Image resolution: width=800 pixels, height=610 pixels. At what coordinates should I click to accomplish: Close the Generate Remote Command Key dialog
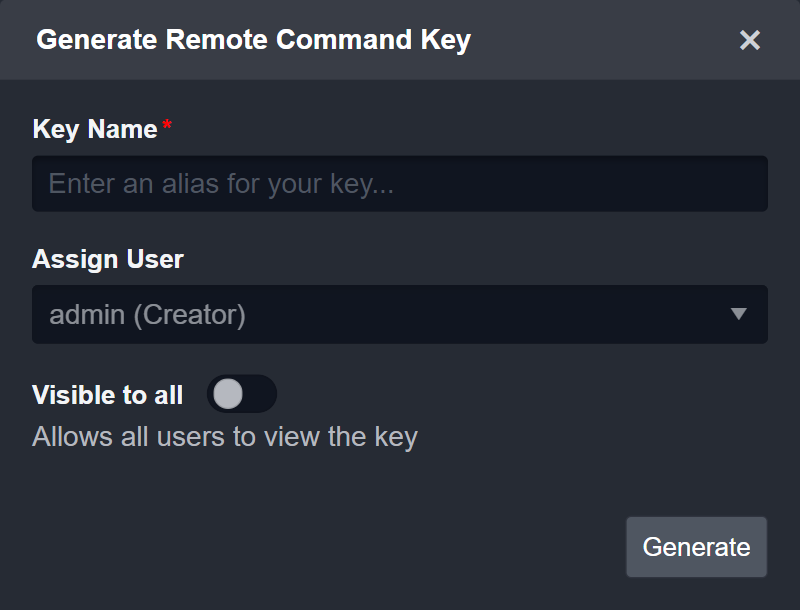(750, 40)
